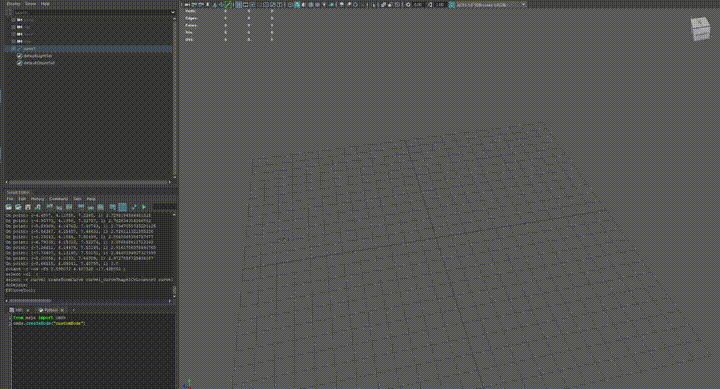The height and width of the screenshot is (389, 720).
Task: Click Clear Input icon
Action: point(59,207)
